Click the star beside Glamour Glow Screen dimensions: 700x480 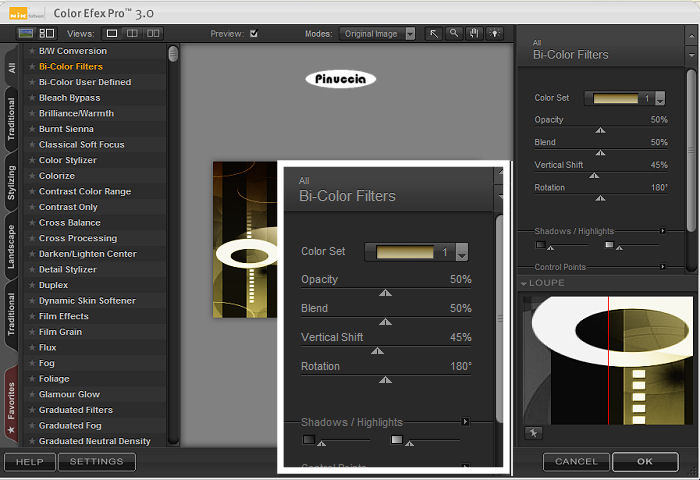[32, 394]
